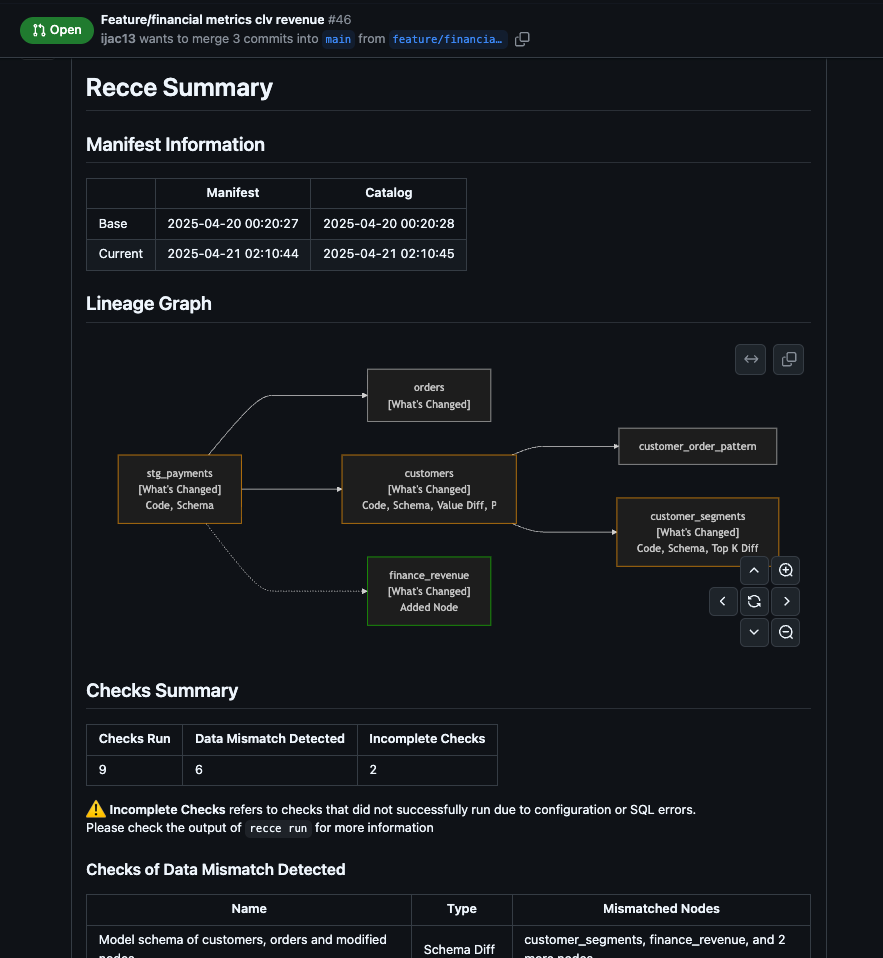Zoom out of the lineage graph
Viewport: 883px width, 958px height.
click(x=786, y=632)
